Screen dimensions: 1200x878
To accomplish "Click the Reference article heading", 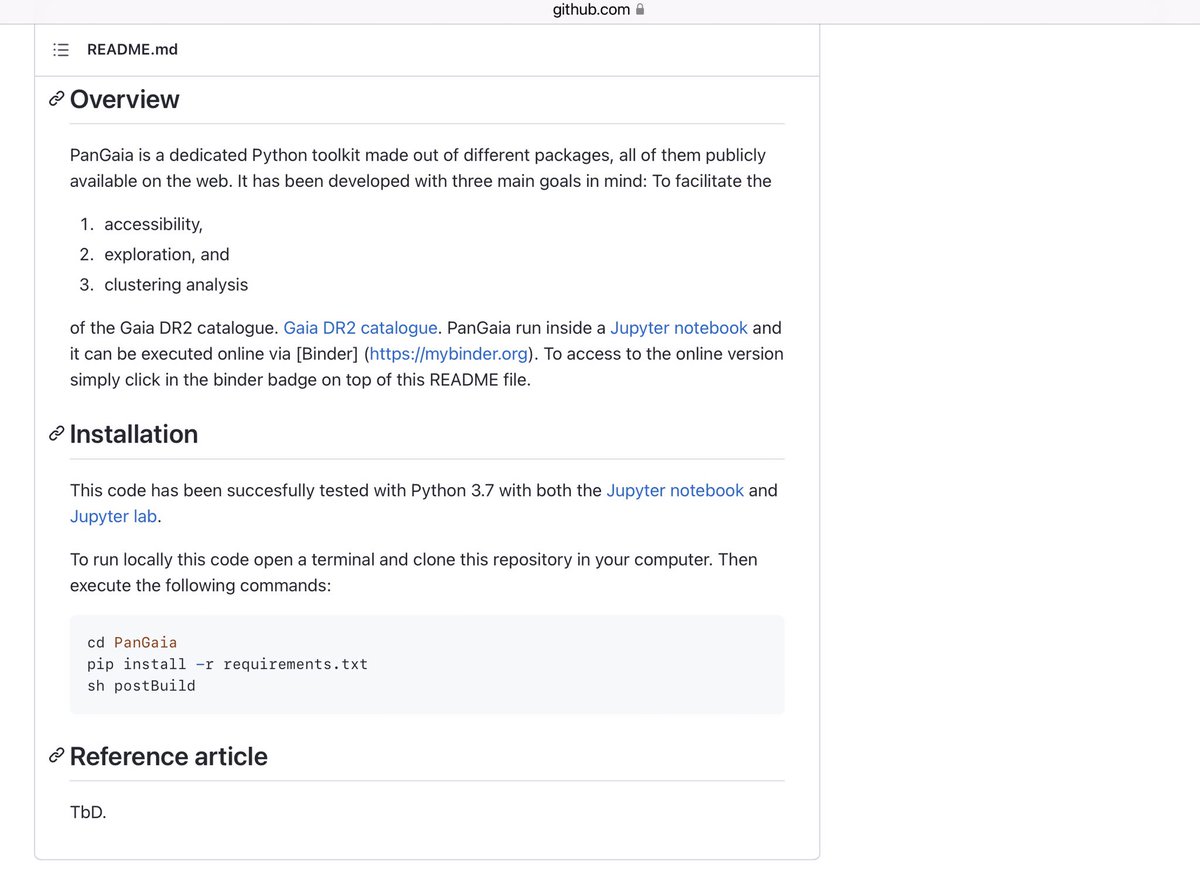I will click(x=169, y=756).
